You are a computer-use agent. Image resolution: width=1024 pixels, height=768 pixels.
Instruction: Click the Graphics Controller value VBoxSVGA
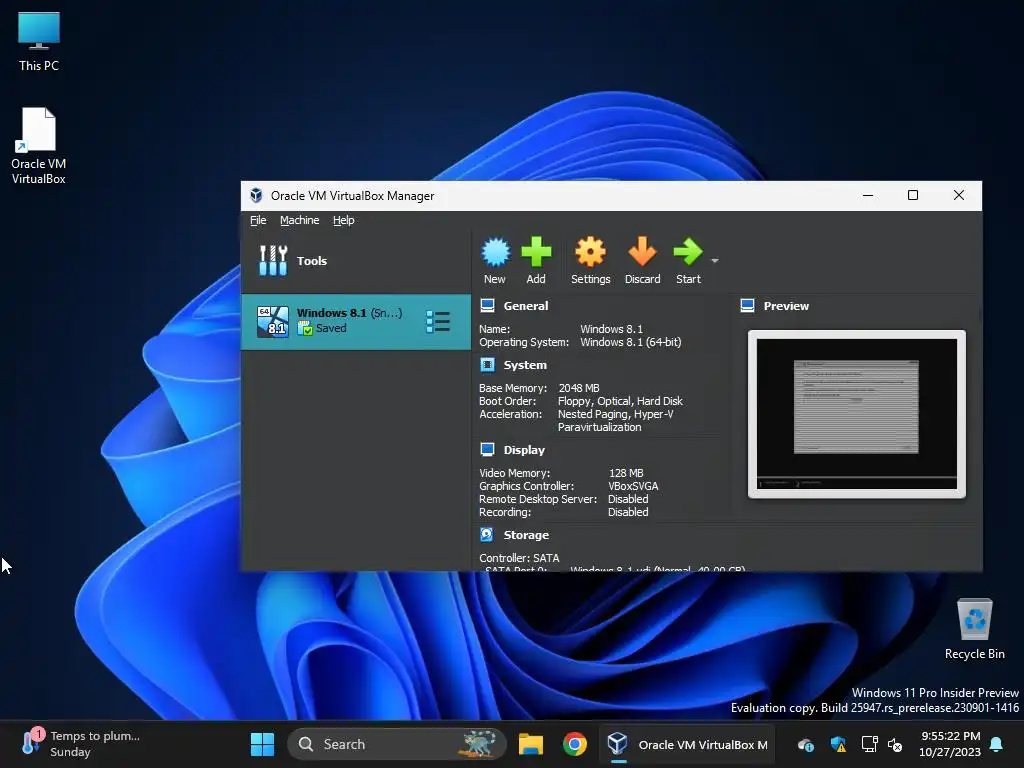[x=633, y=486]
